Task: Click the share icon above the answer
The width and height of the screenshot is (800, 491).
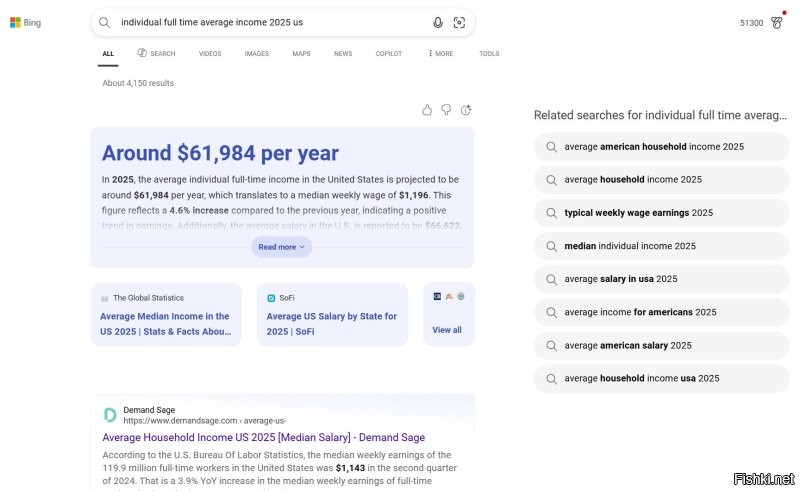Action: (x=466, y=110)
